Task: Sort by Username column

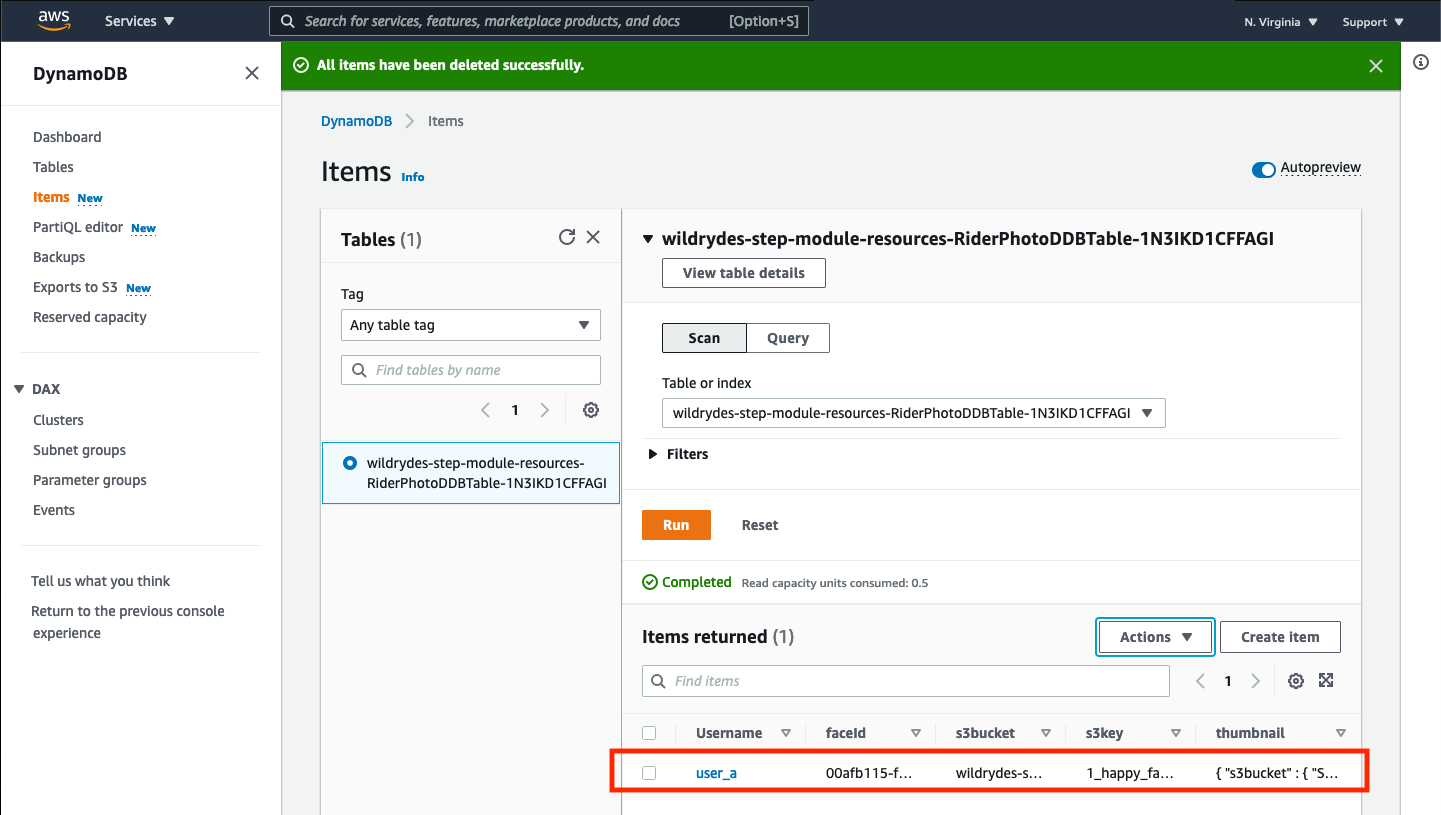Action: pos(786,733)
